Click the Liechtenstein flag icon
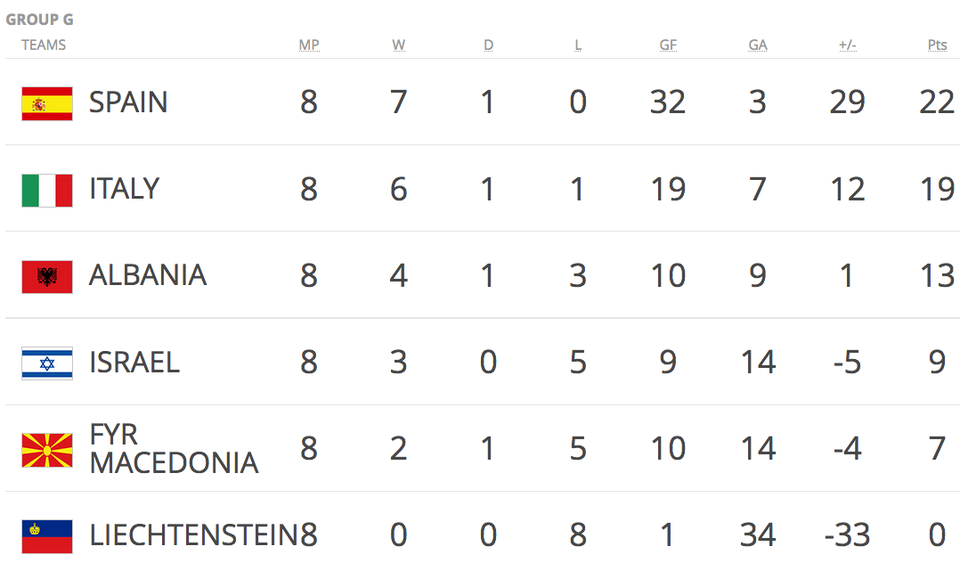The height and width of the screenshot is (563, 960). (47, 537)
